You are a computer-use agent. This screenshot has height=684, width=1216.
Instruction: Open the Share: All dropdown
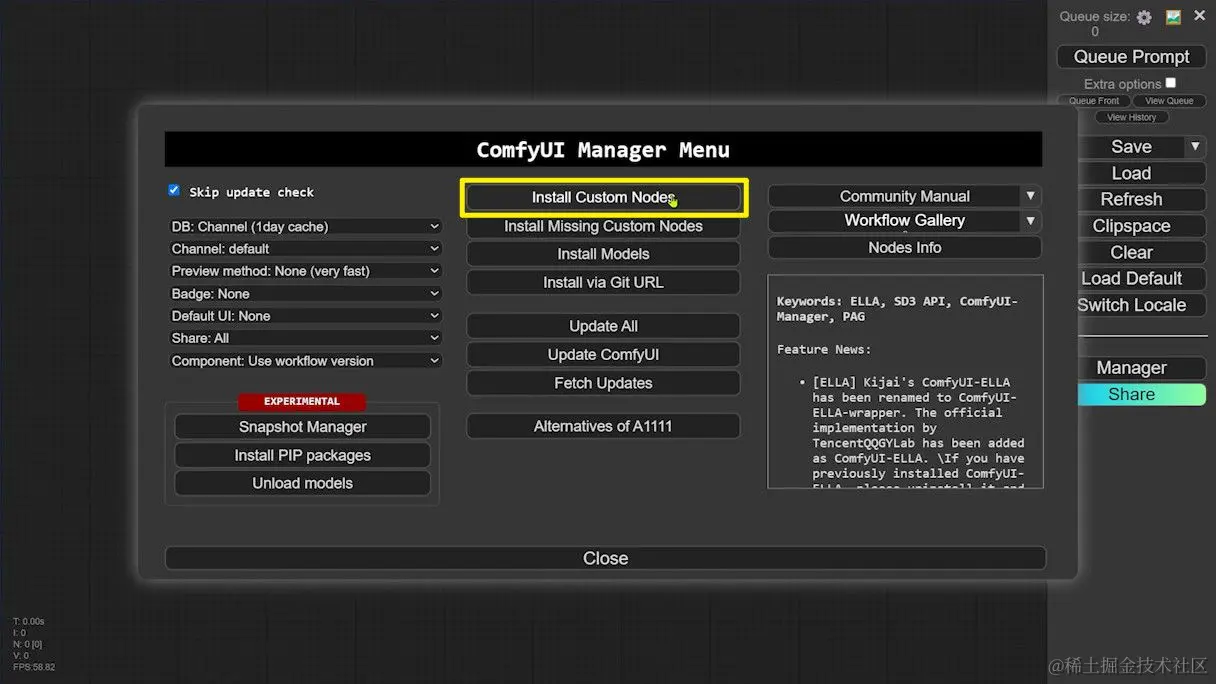point(305,338)
